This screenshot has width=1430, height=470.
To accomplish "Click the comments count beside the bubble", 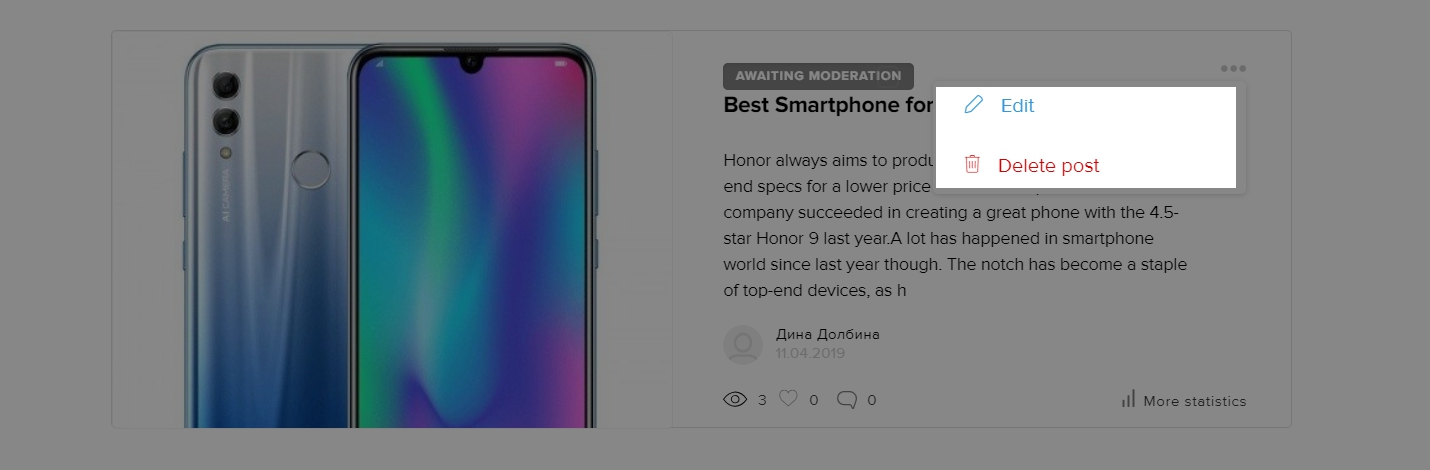I will tap(872, 401).
